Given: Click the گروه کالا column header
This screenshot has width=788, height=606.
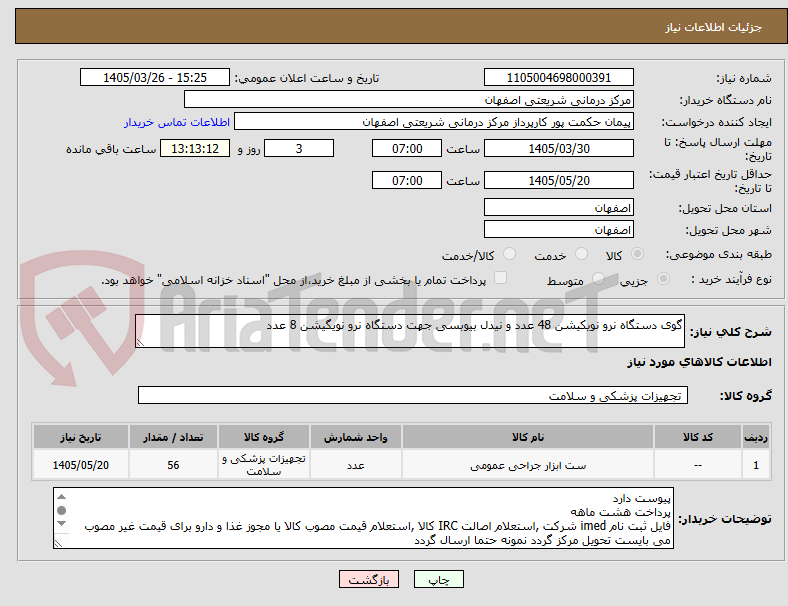Looking at the screenshot, I should pos(264,437).
